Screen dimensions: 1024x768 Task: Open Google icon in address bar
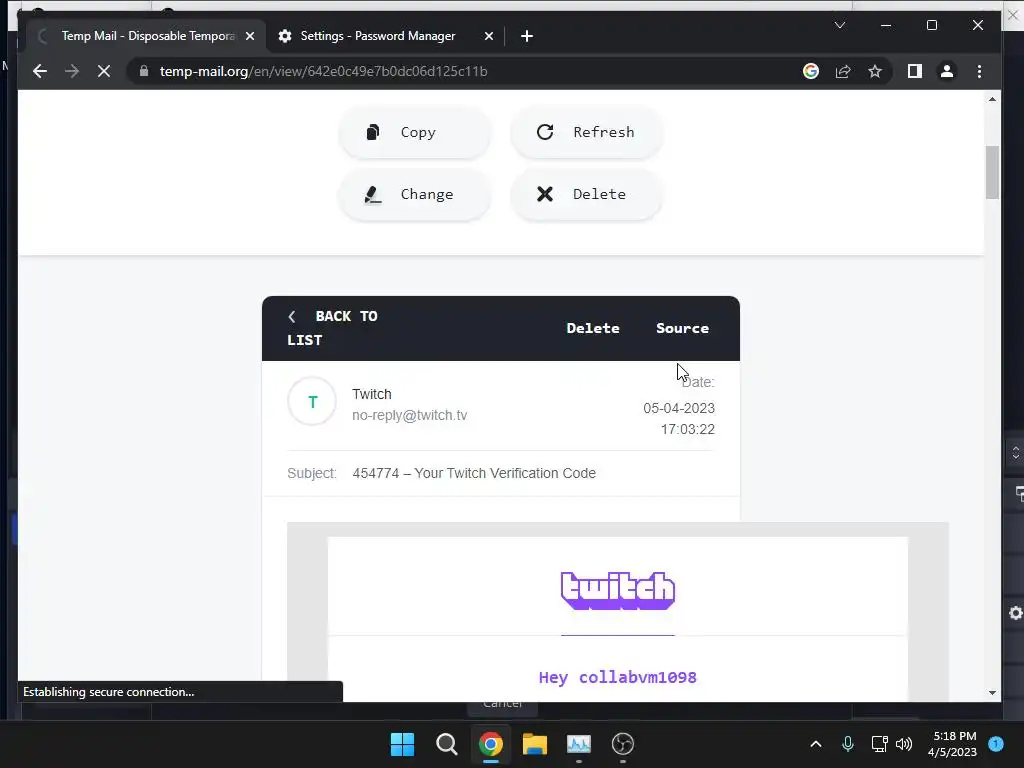click(810, 71)
